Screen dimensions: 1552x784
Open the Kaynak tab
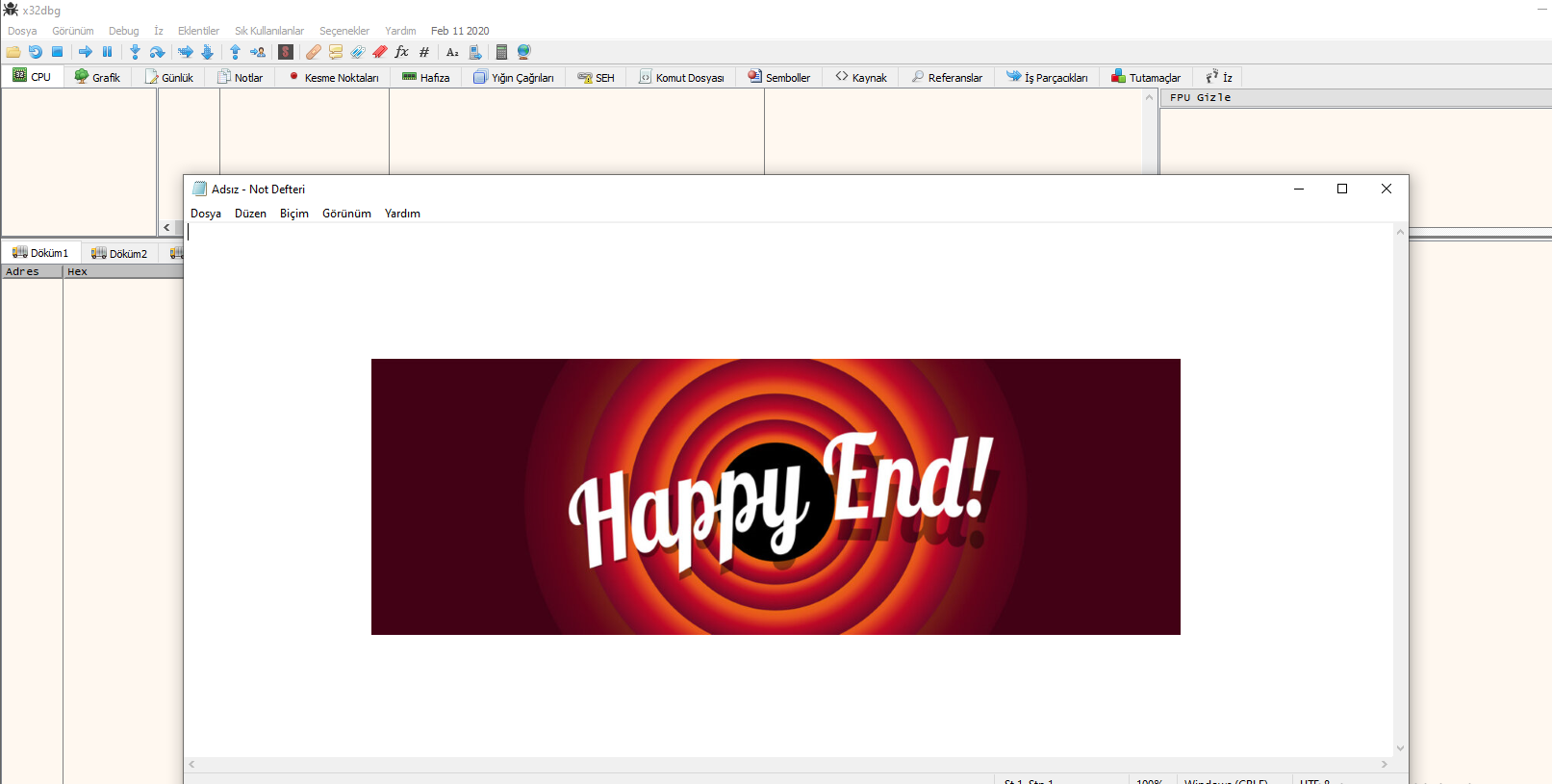click(861, 77)
